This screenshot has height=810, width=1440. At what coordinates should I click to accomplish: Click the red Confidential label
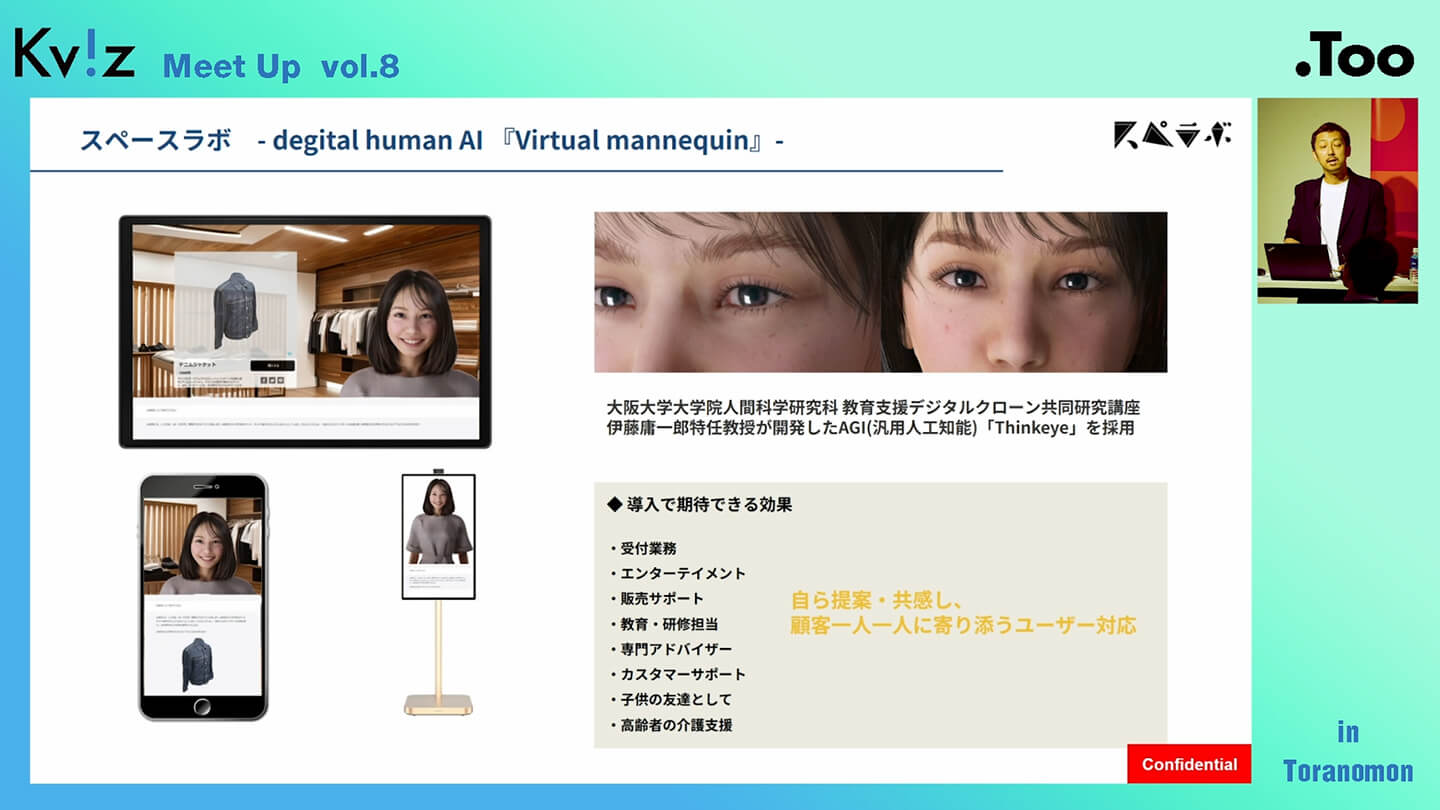pos(1189,764)
